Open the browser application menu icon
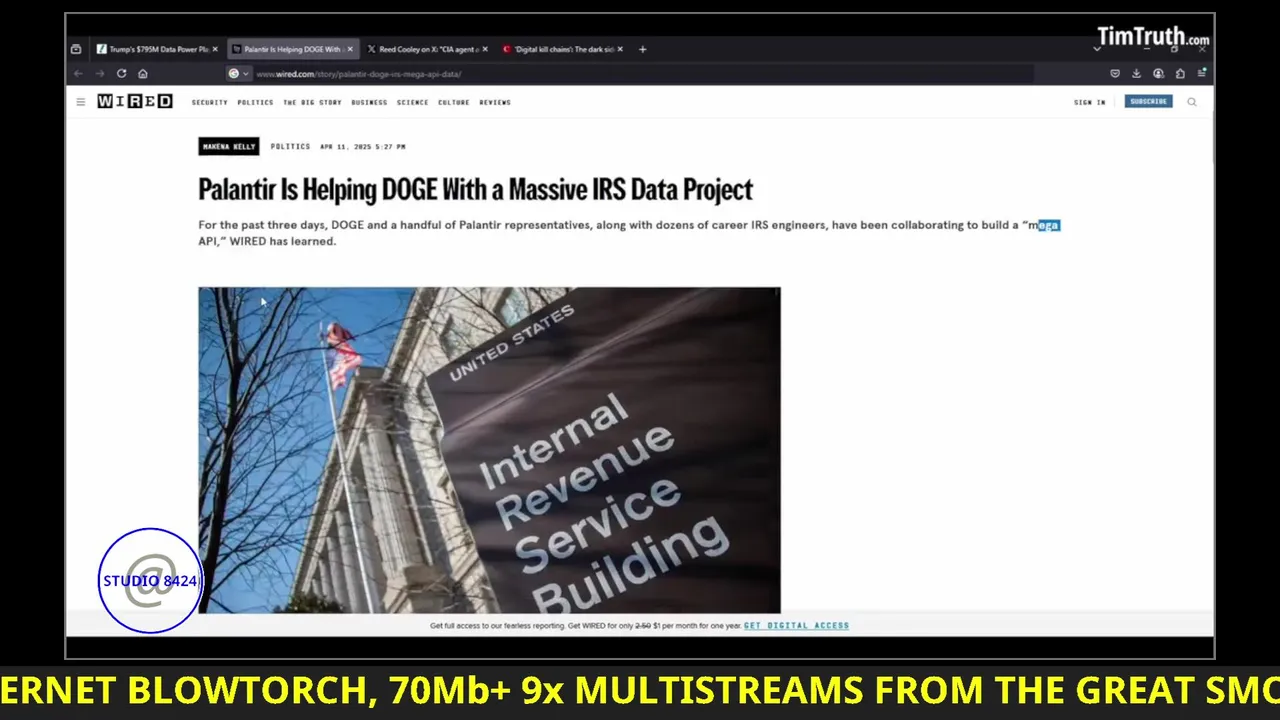 point(1202,73)
